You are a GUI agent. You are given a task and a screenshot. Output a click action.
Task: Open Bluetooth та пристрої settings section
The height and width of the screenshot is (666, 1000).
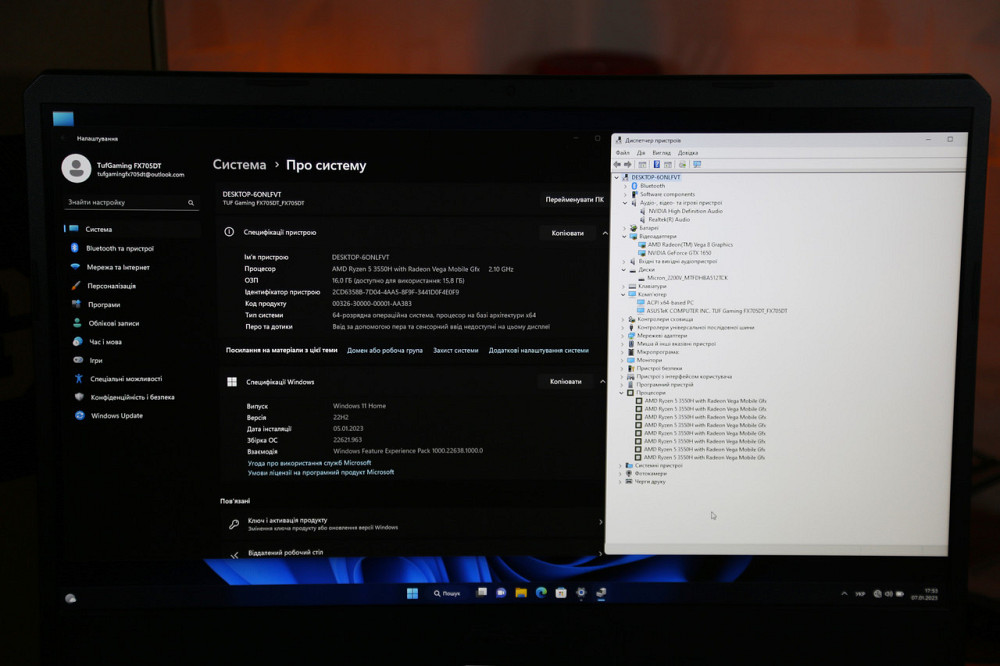pos(118,247)
